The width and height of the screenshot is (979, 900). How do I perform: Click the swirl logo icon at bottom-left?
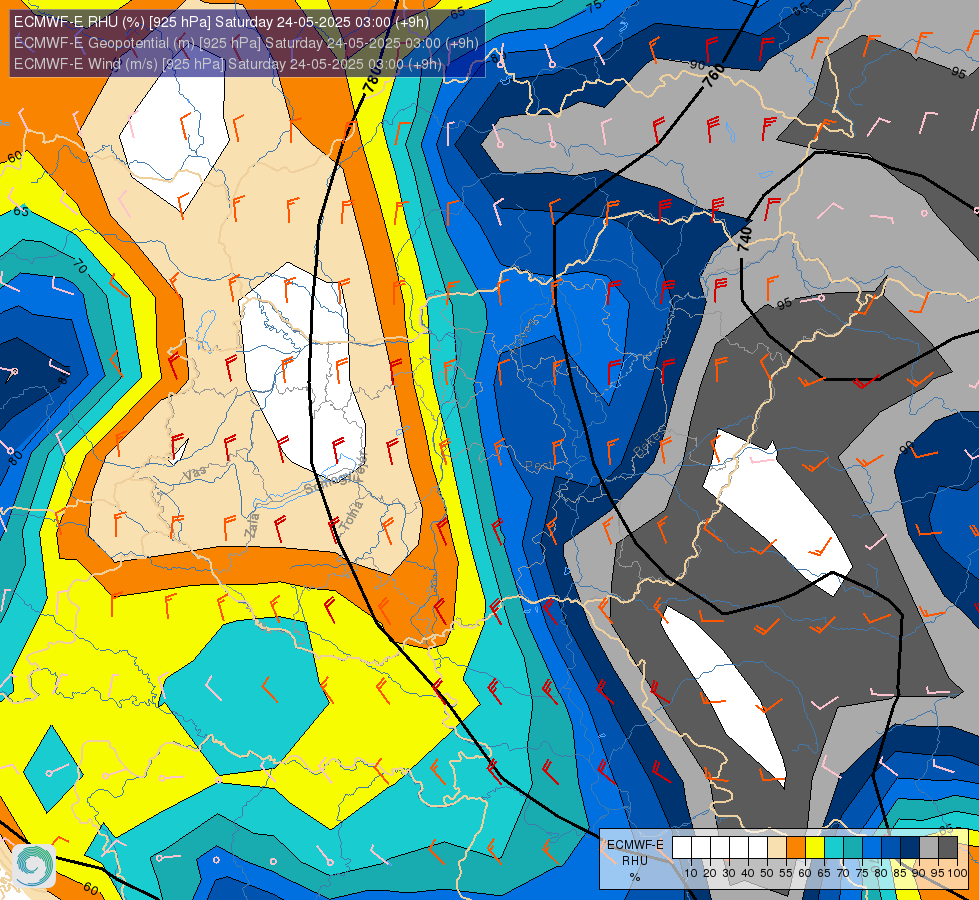(x=34, y=866)
